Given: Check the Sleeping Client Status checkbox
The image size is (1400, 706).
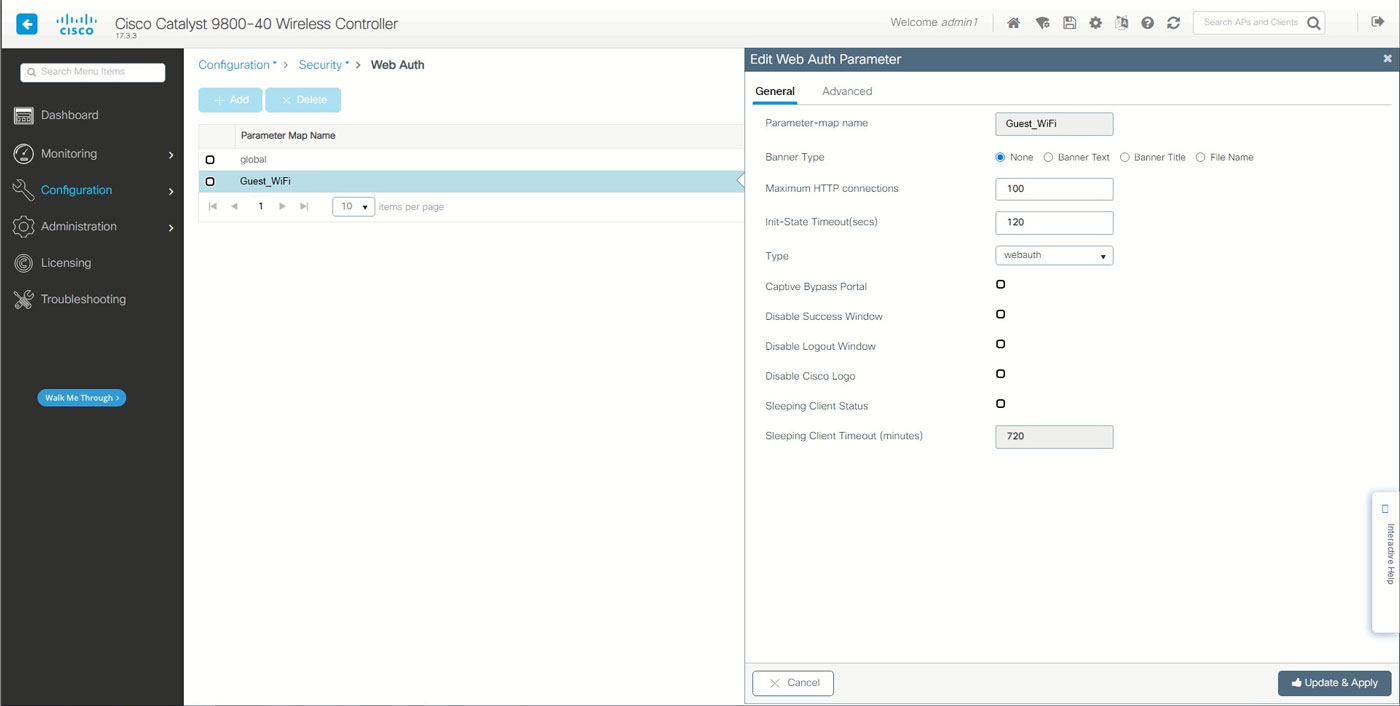Looking at the screenshot, I should point(1000,404).
